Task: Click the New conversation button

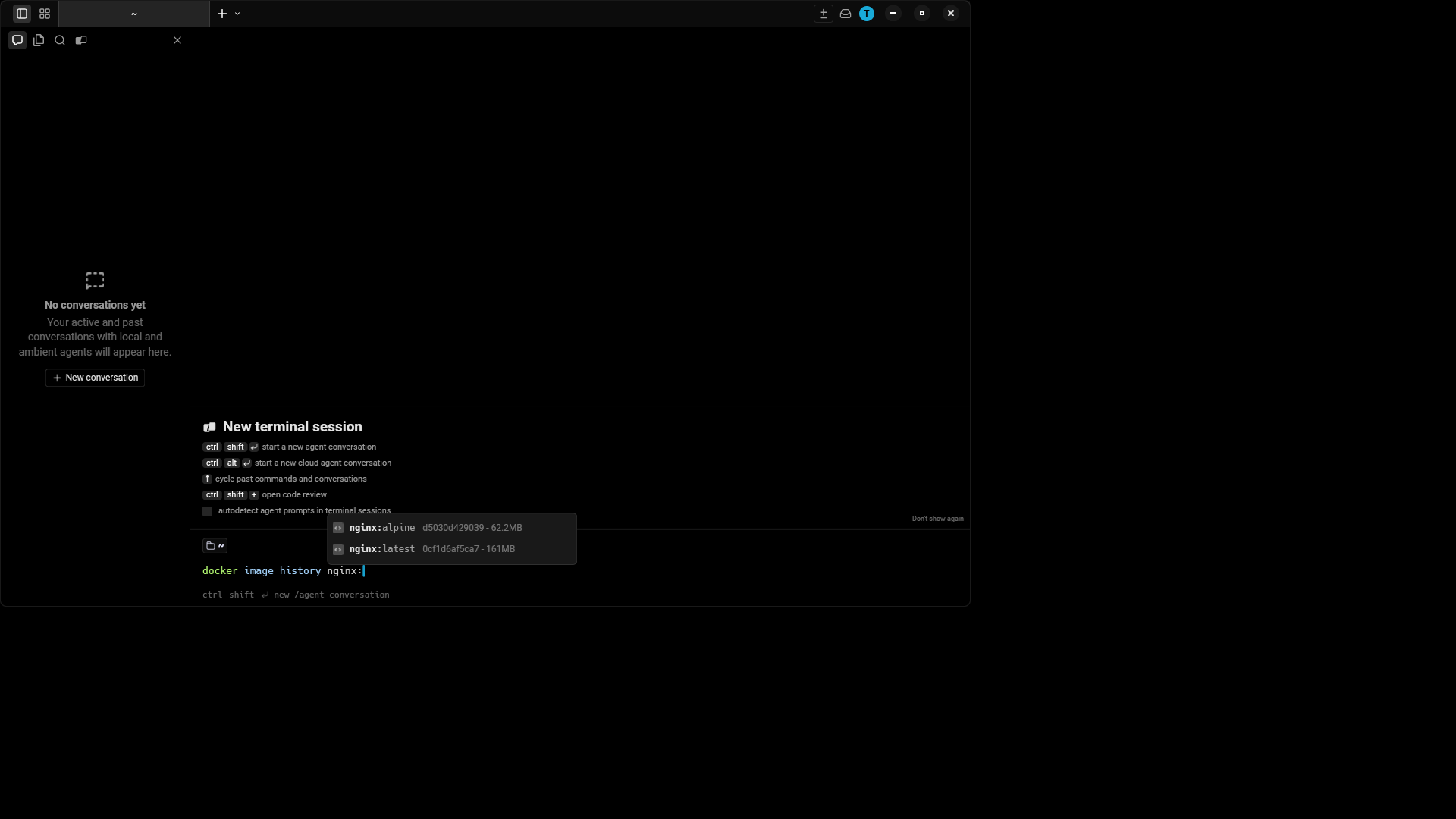Action: point(95,378)
